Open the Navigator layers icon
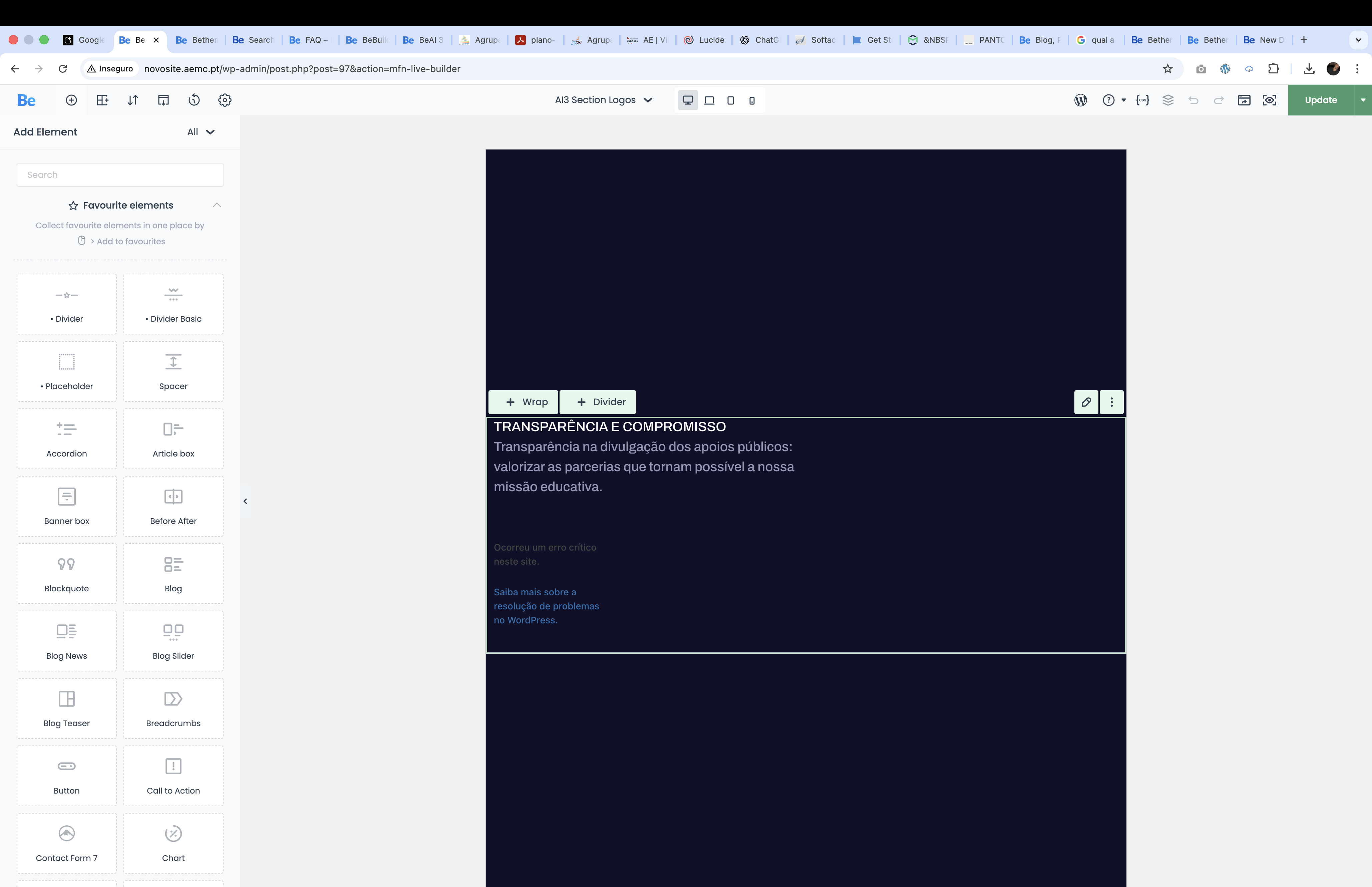Image resolution: width=1372 pixels, height=887 pixels. 1167,100
